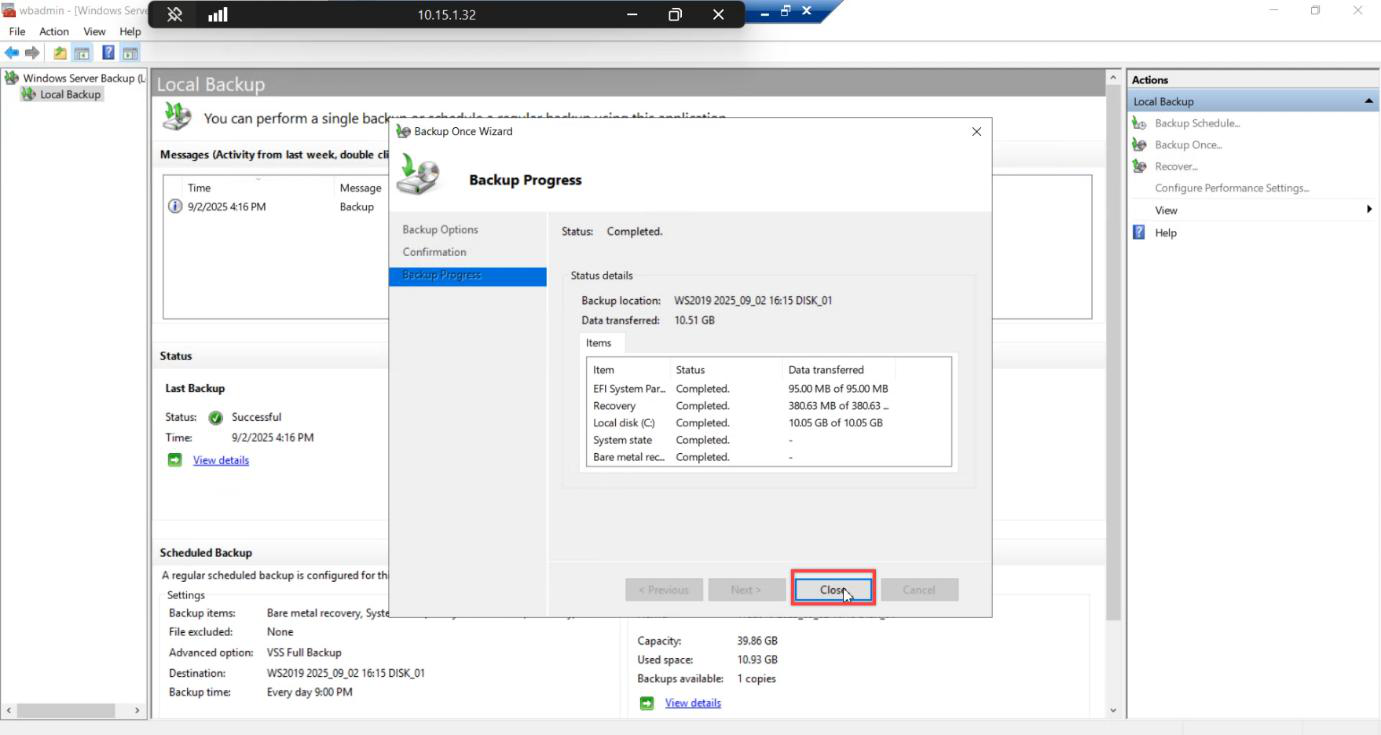Select the 9/2/2025 4:16 PM message row

click(x=277, y=207)
